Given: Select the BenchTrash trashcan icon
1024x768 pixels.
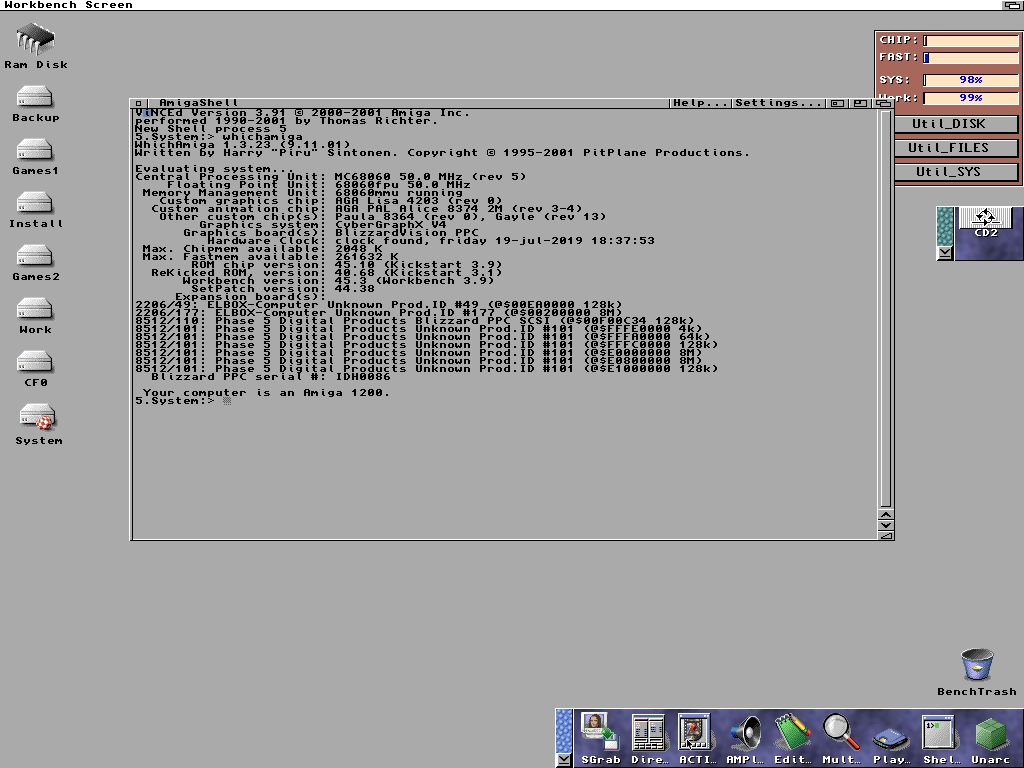Looking at the screenshot, I should pyautogui.click(x=977, y=673).
